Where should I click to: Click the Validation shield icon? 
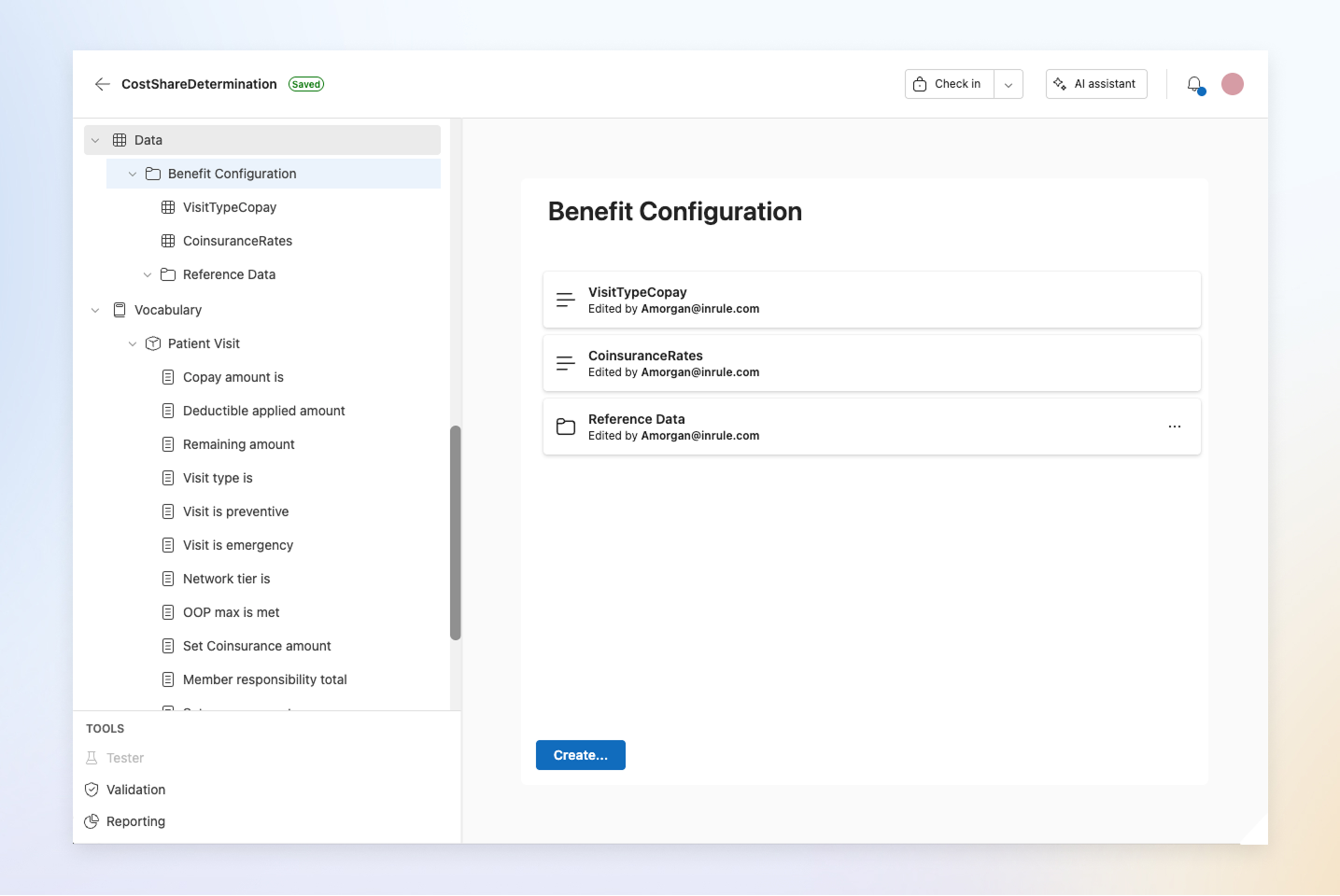91,790
